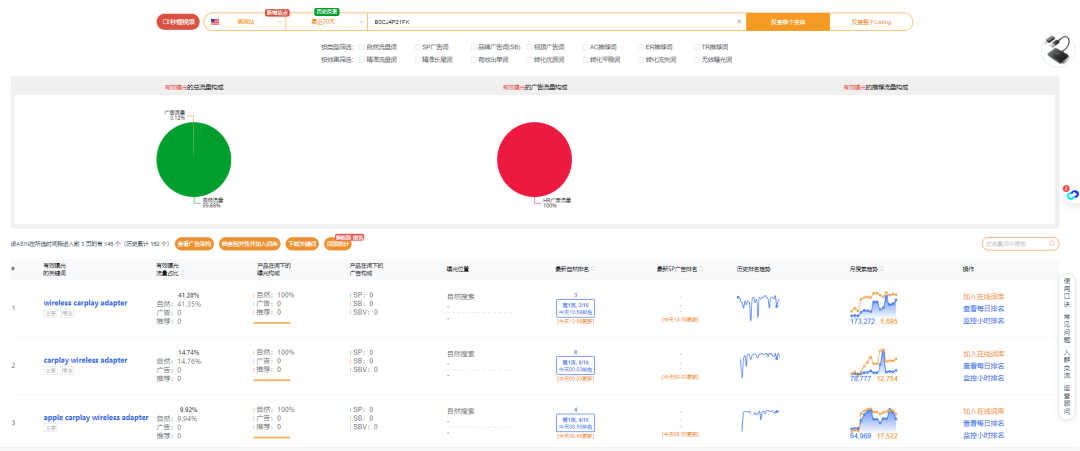
Task: Click the 41.28% traffic share value
Action: point(188,295)
